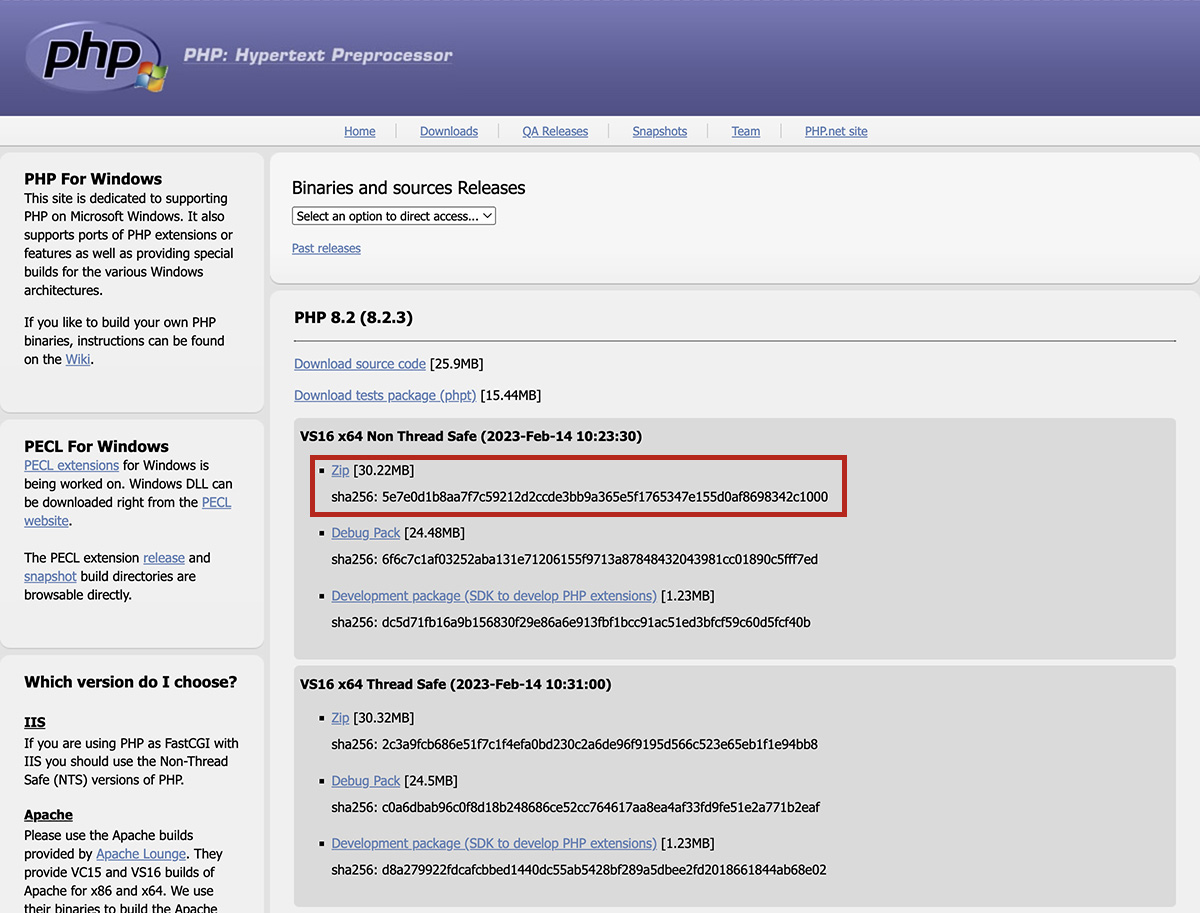The height and width of the screenshot is (913, 1200).
Task: Go to Downloads in navigation bar
Action: click(x=449, y=131)
